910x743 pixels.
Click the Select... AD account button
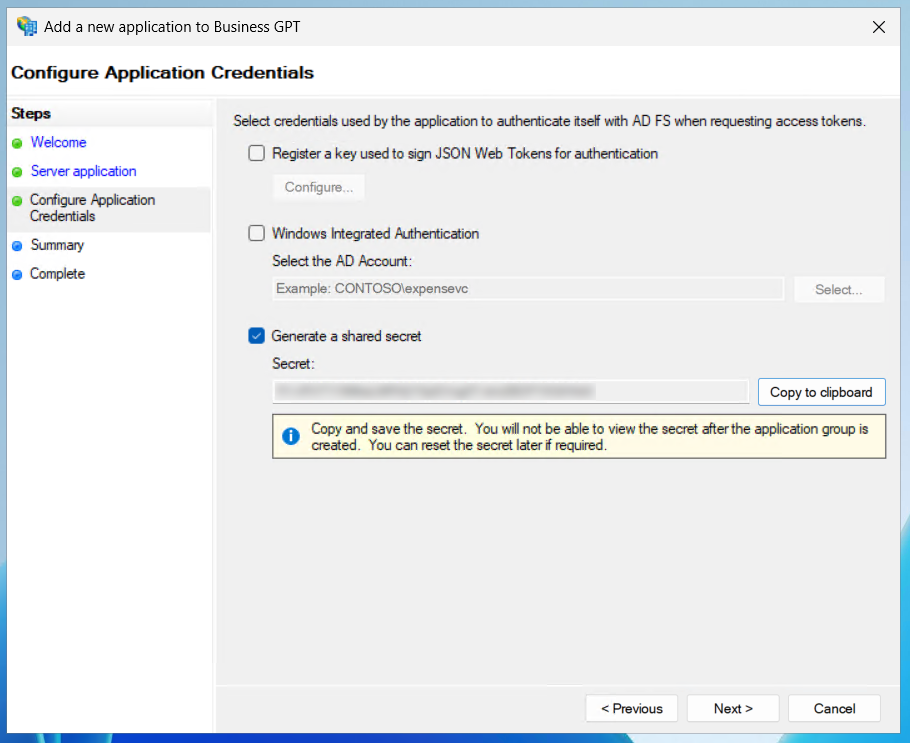(x=839, y=290)
